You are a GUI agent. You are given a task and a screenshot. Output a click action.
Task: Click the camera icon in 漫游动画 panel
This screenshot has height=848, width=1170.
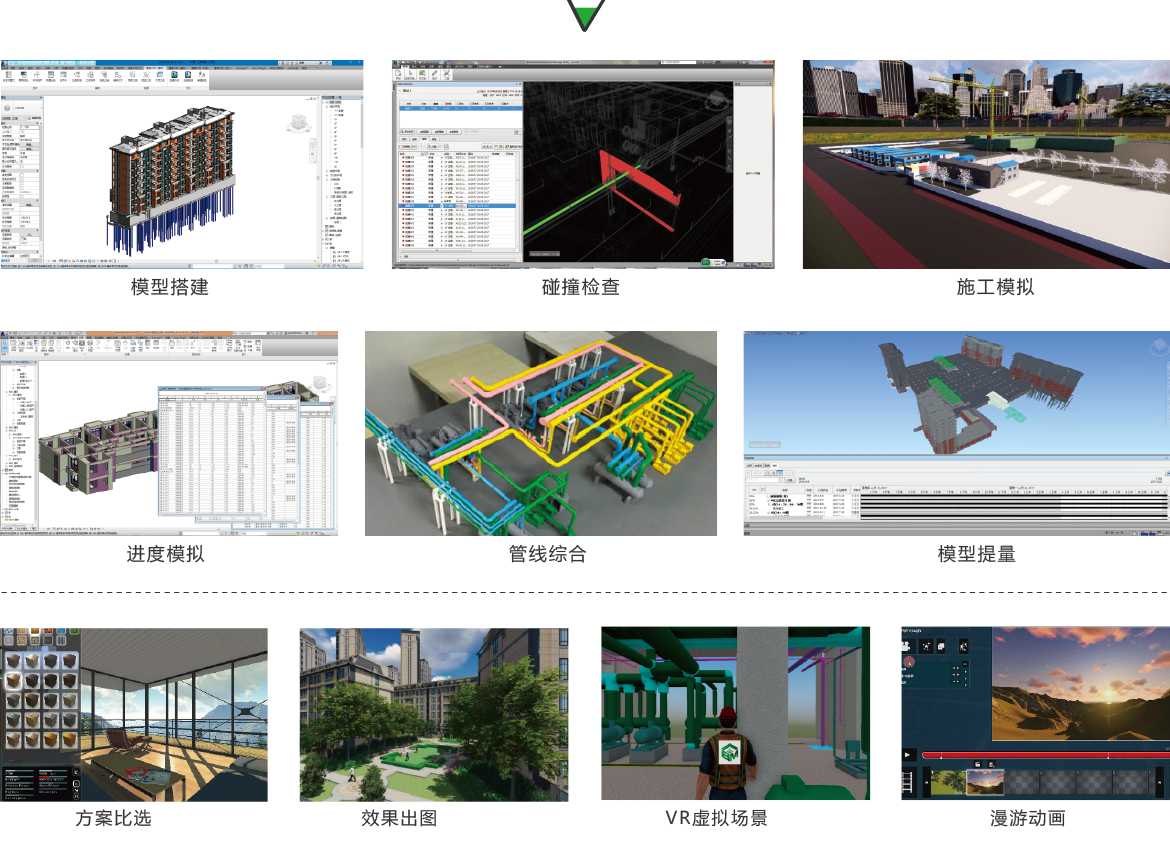(x=908, y=647)
